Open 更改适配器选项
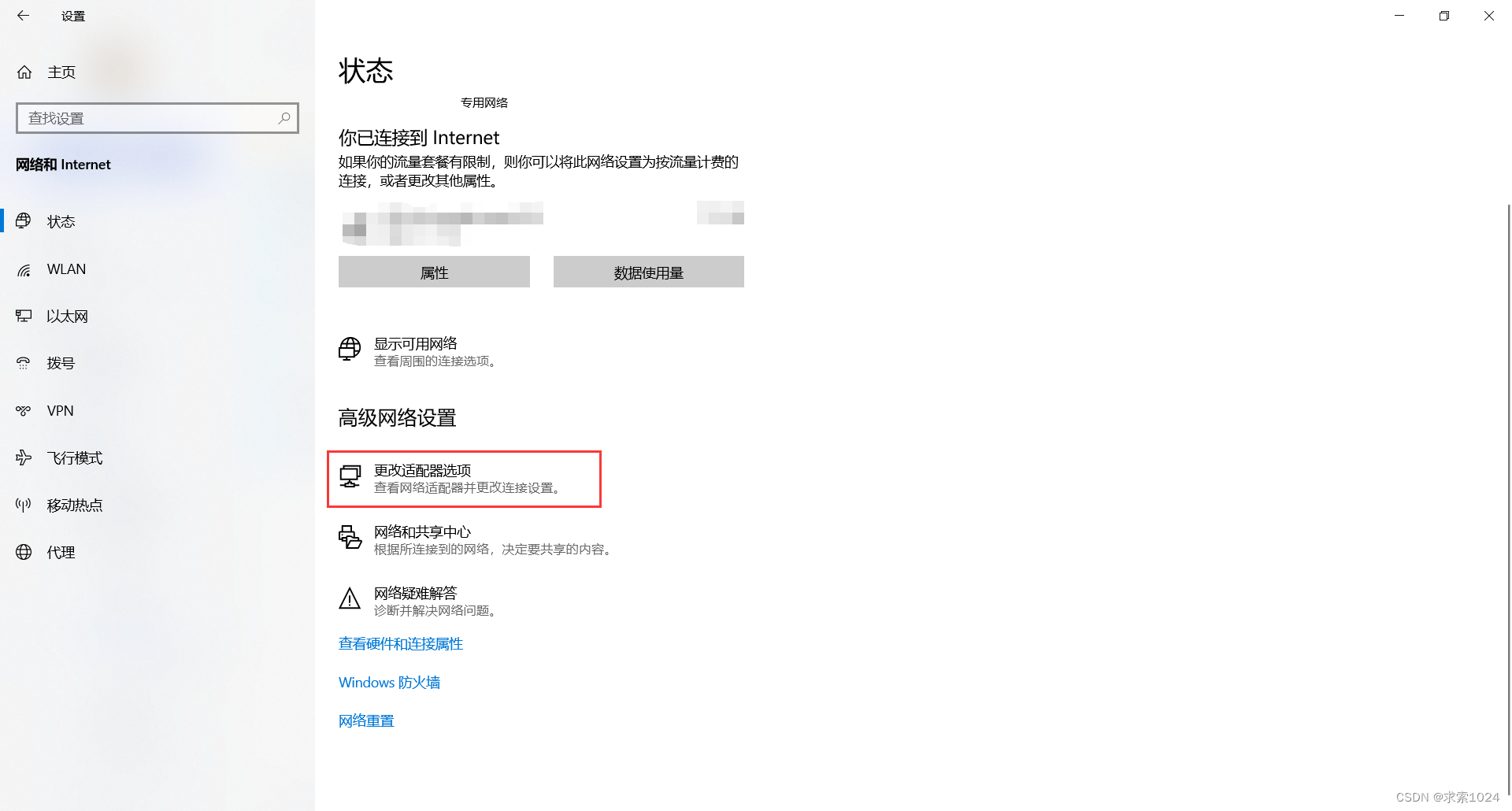The image size is (1512, 811). (465, 479)
